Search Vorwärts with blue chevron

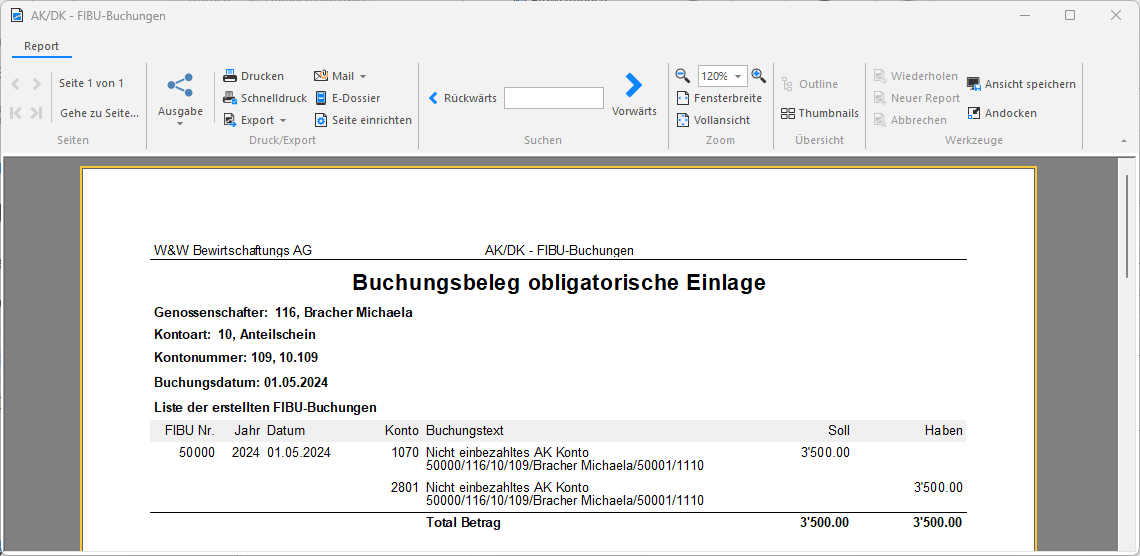pyautogui.click(x=634, y=94)
